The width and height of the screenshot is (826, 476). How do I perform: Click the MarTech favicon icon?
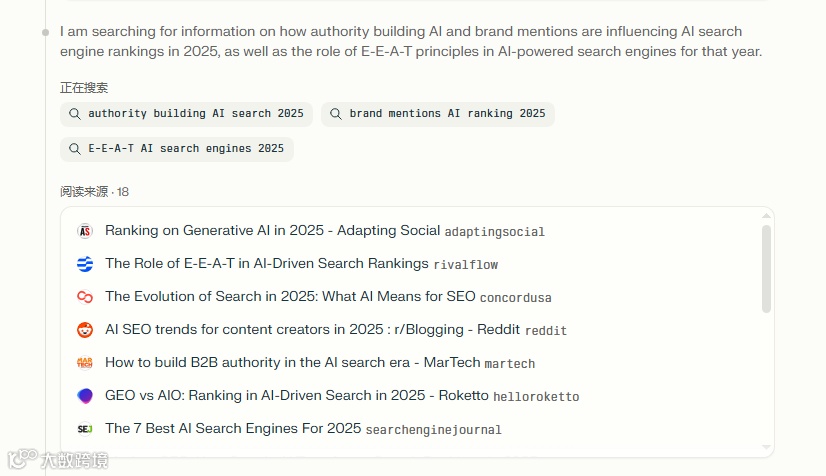click(85, 363)
